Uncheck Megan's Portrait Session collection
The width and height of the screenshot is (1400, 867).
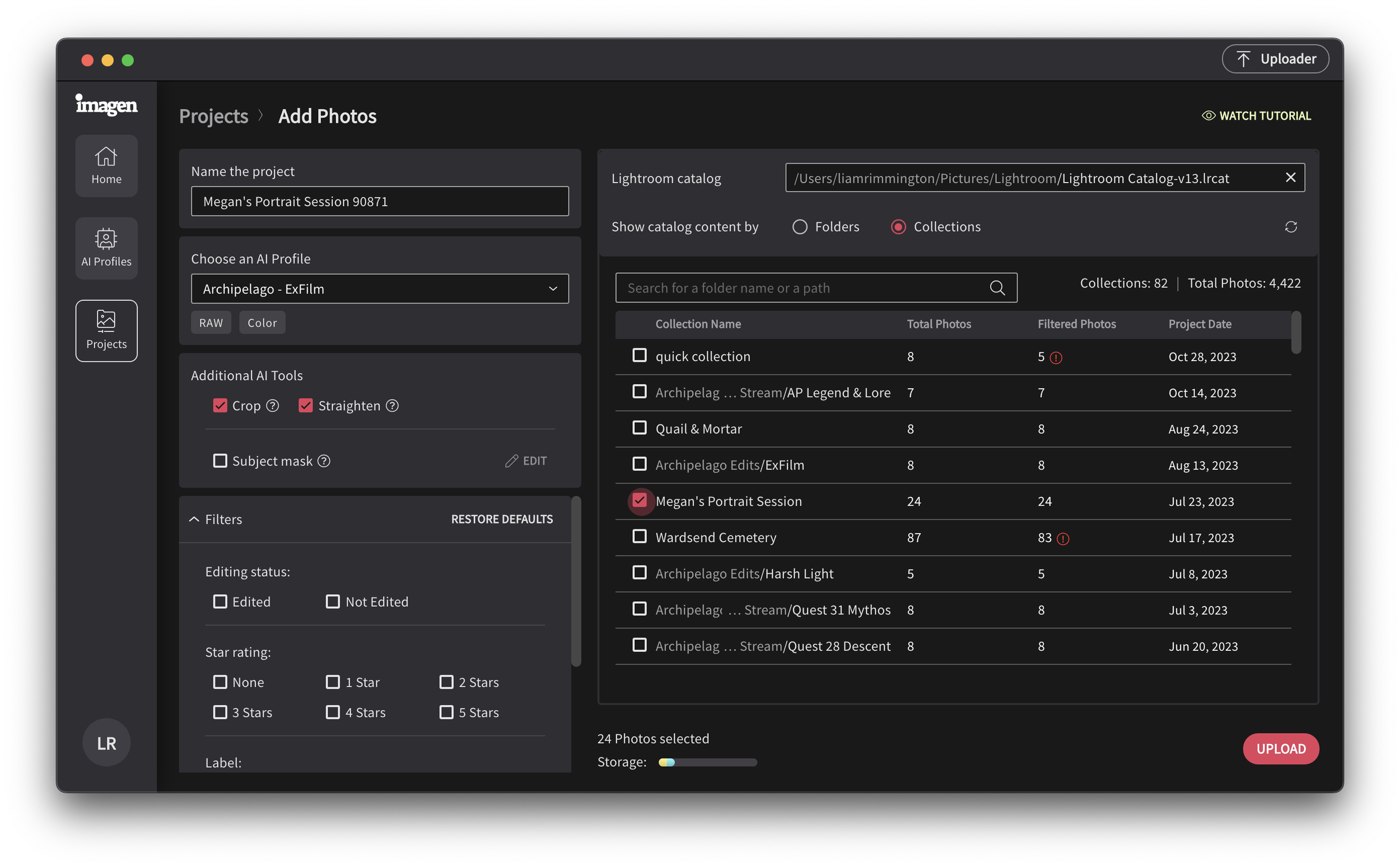pyautogui.click(x=639, y=501)
